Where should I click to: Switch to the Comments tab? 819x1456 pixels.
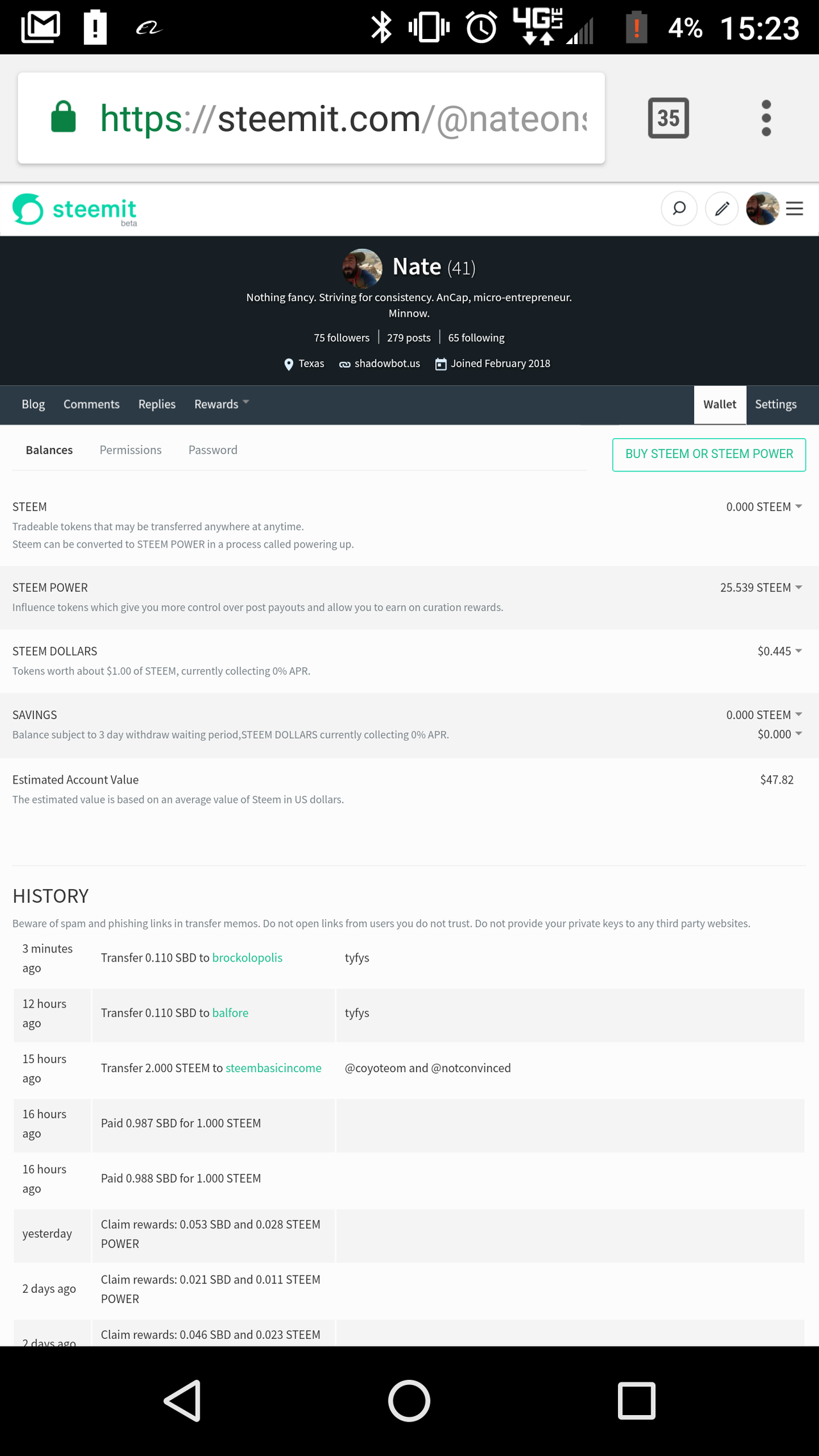[x=91, y=404]
